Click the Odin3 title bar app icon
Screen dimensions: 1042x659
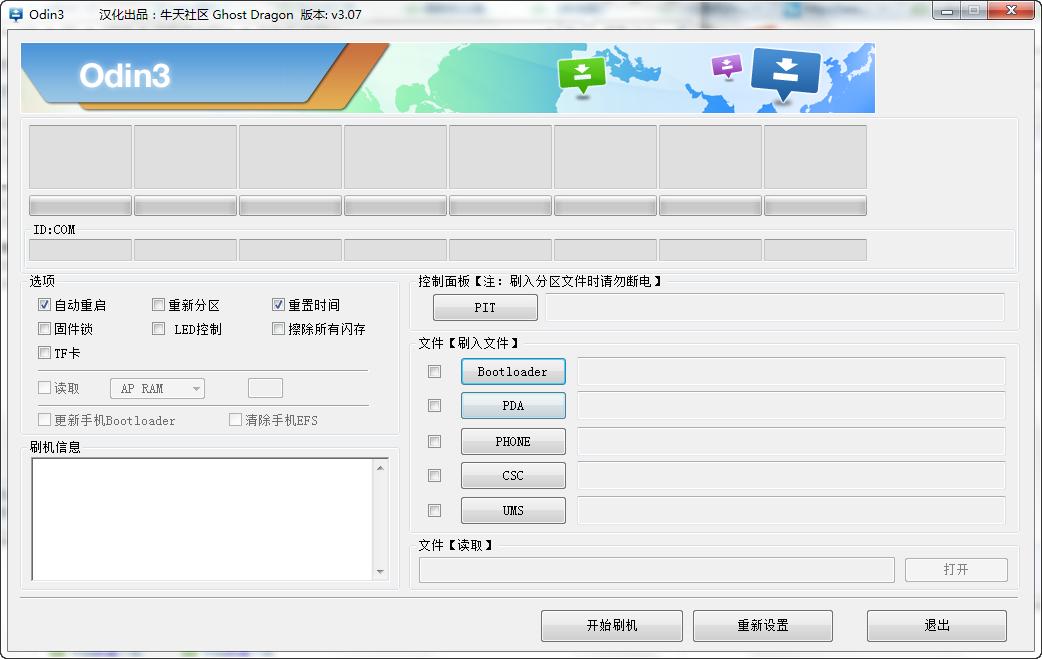15,14
